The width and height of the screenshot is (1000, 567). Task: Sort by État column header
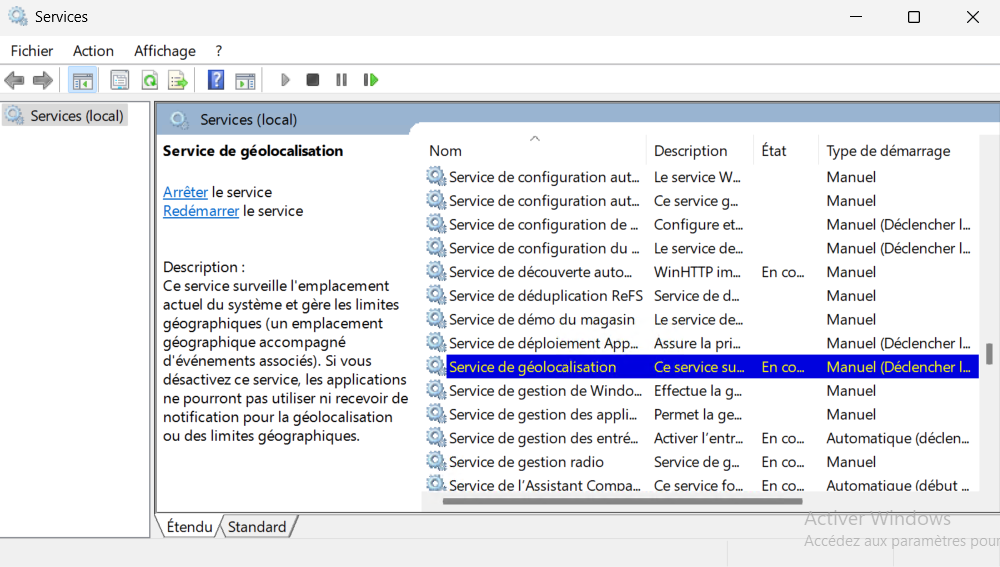tap(774, 151)
